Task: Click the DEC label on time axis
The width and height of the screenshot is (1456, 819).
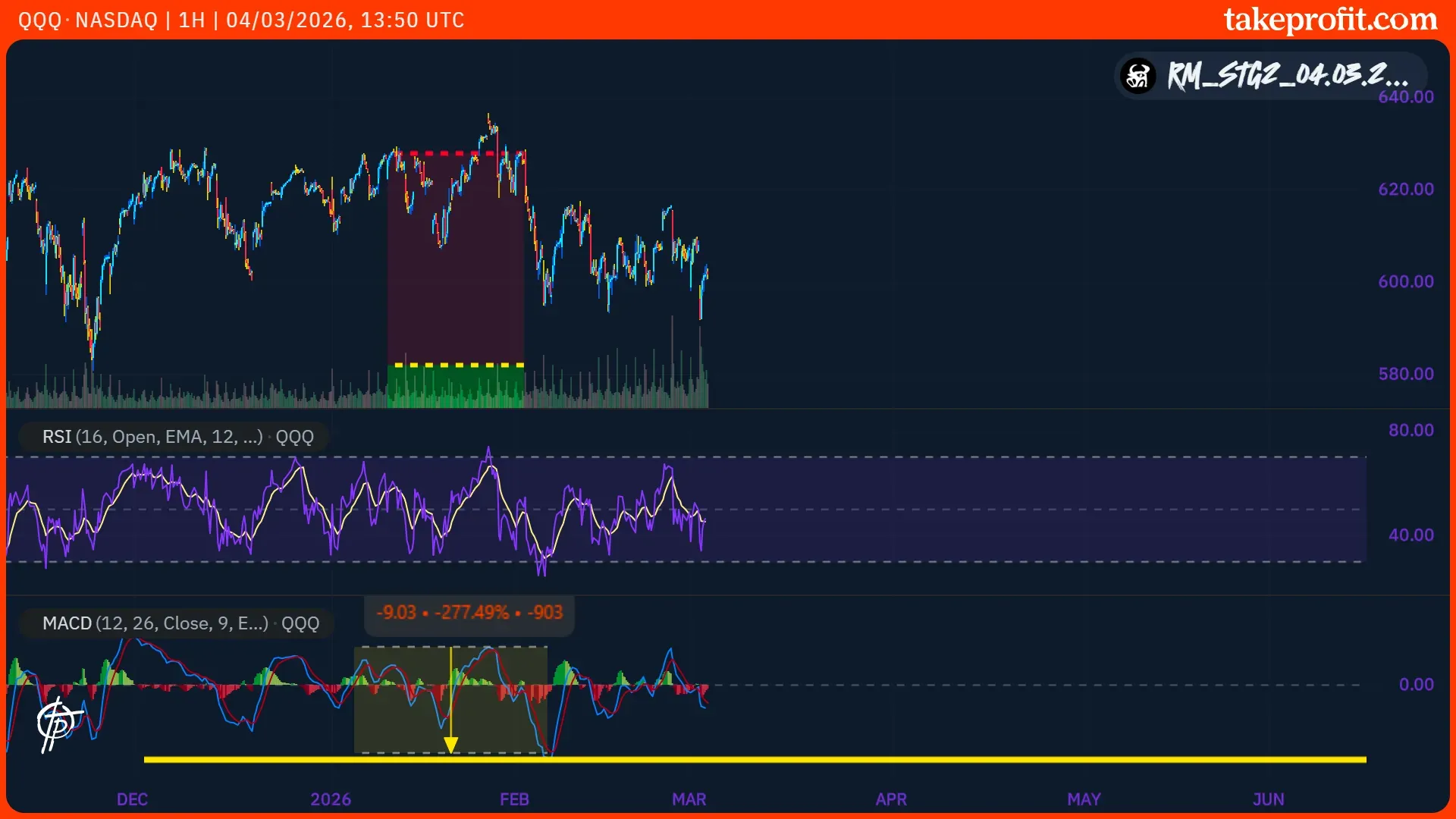Action: [x=132, y=799]
